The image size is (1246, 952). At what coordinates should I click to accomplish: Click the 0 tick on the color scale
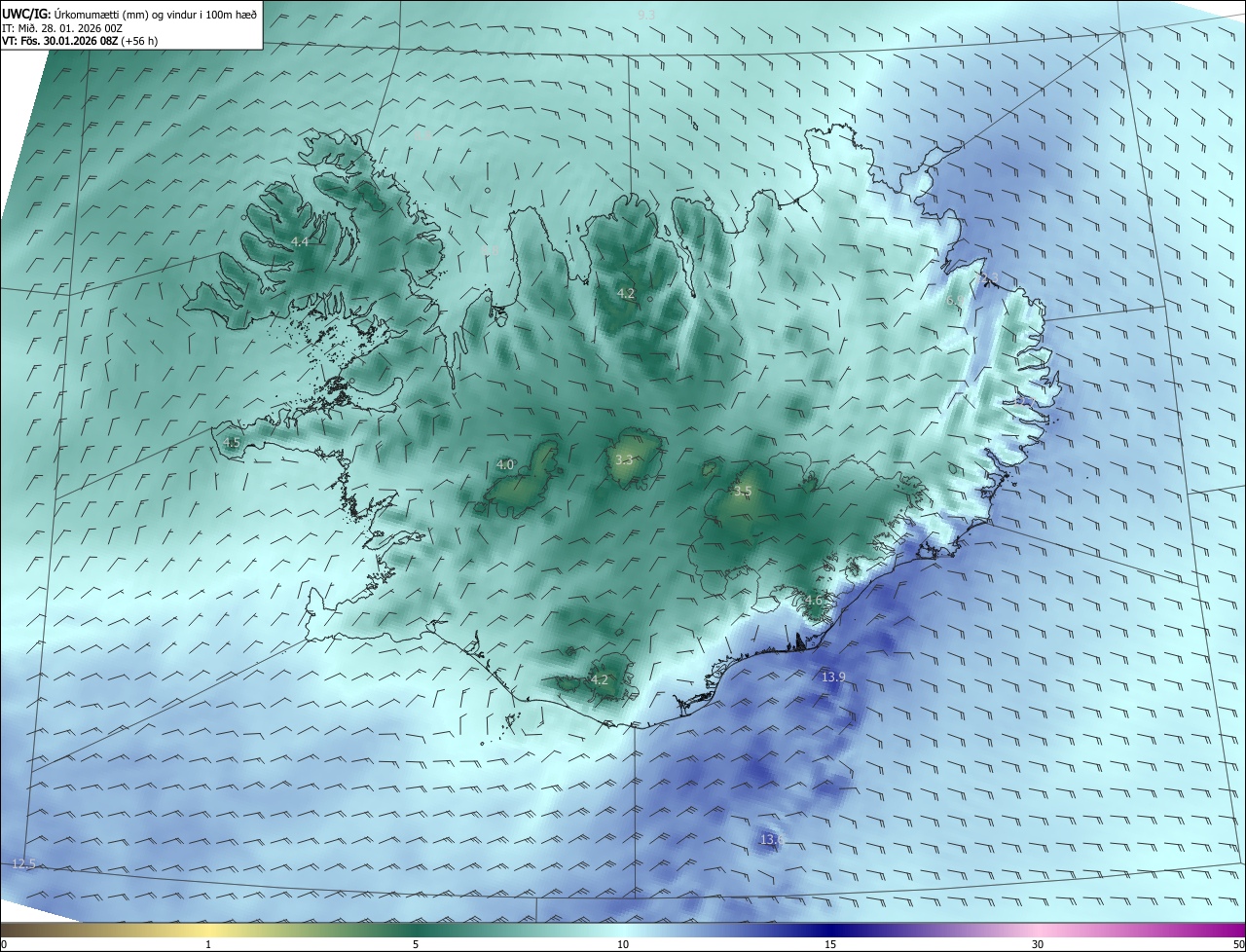3,944
